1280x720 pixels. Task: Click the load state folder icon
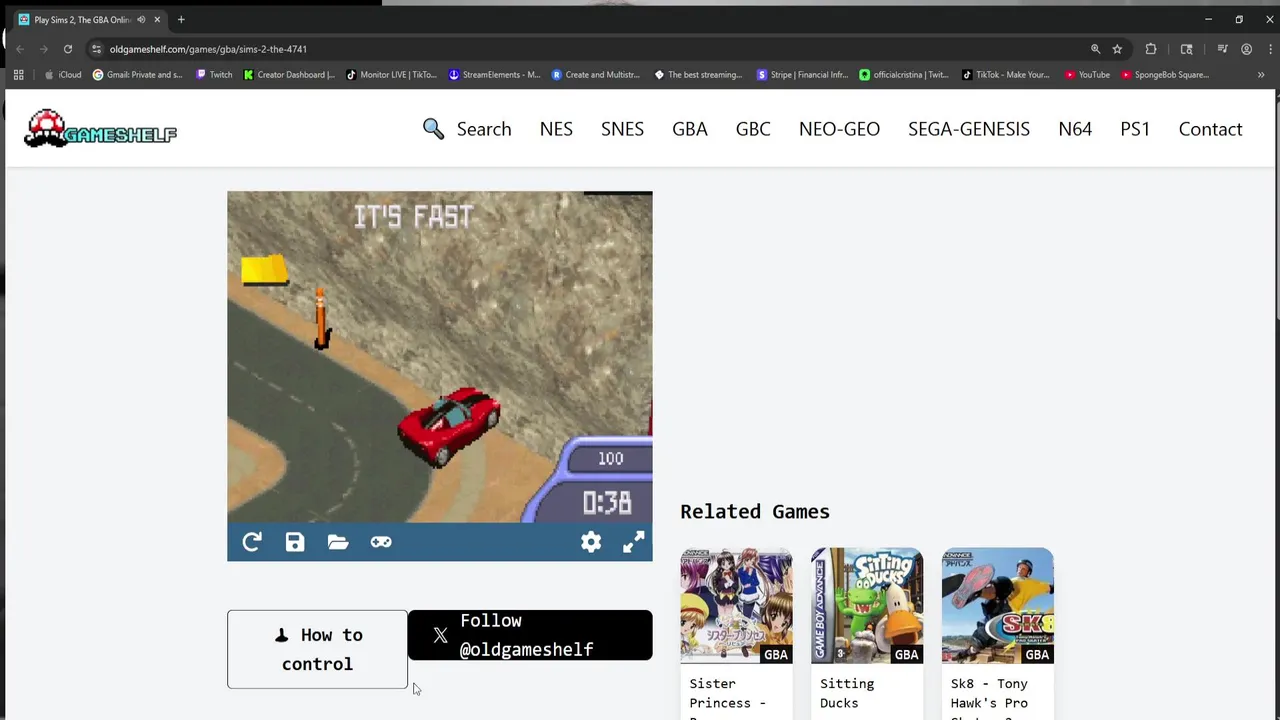pos(338,542)
